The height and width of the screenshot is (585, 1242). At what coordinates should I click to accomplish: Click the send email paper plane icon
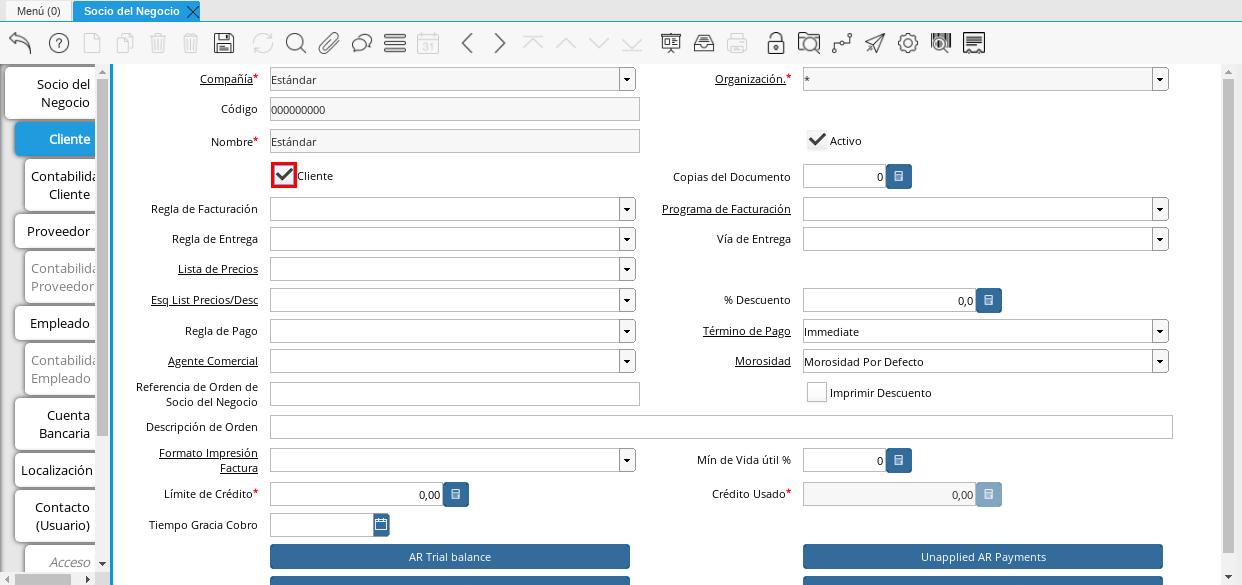875,43
